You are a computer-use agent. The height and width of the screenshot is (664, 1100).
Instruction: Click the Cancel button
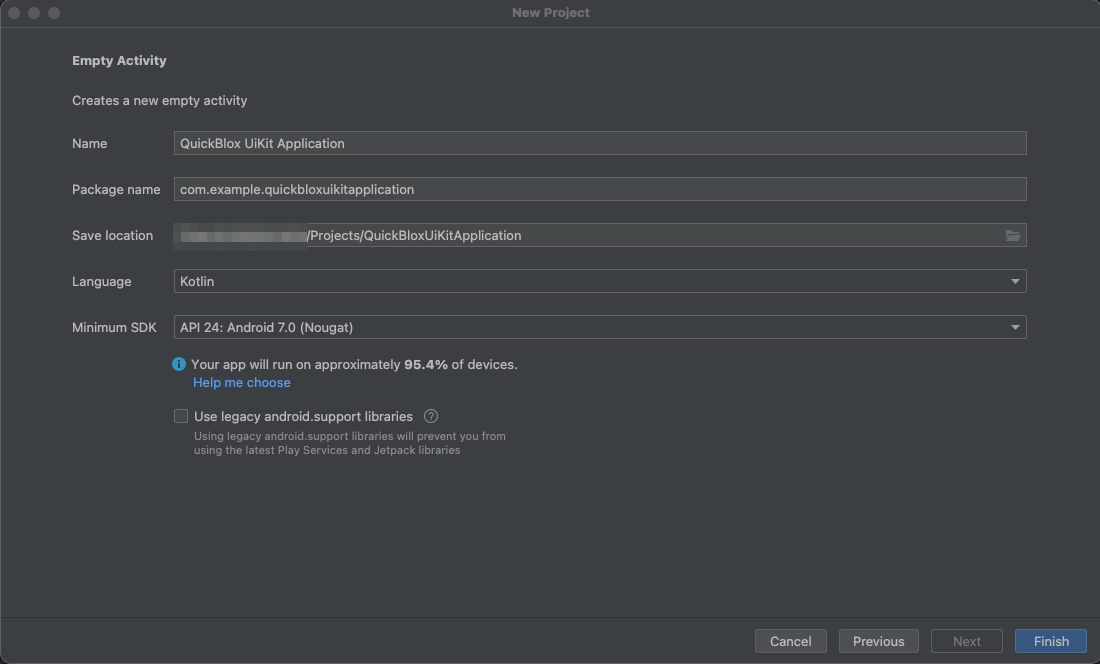tap(791, 641)
